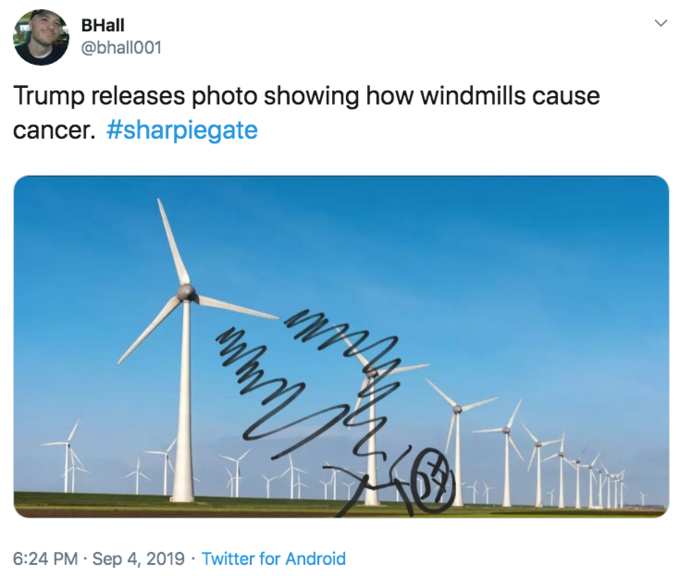This screenshot has height=576, width=680.
Task: Click the word 'cancer.' in the tweet
Action: pyautogui.click(x=54, y=131)
